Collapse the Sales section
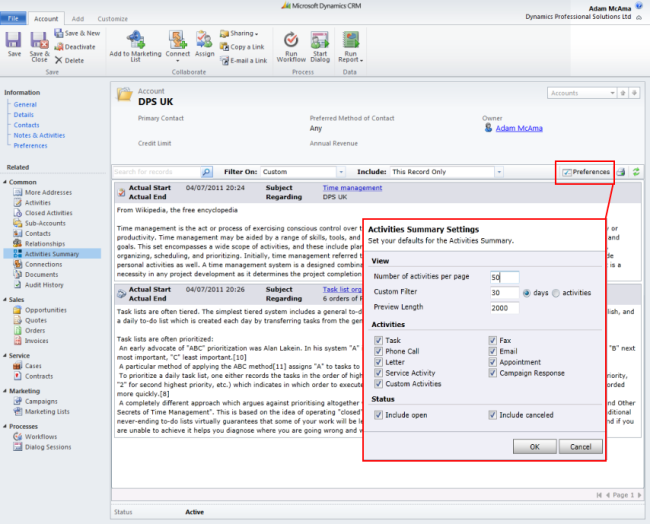Image resolution: width=650 pixels, height=524 pixels. (x=5, y=300)
